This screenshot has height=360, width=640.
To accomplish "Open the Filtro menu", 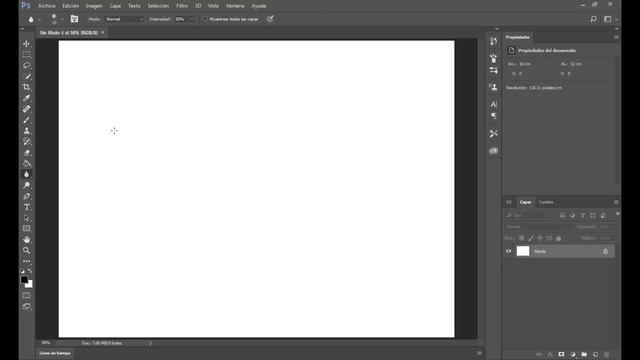I will 182,6.
